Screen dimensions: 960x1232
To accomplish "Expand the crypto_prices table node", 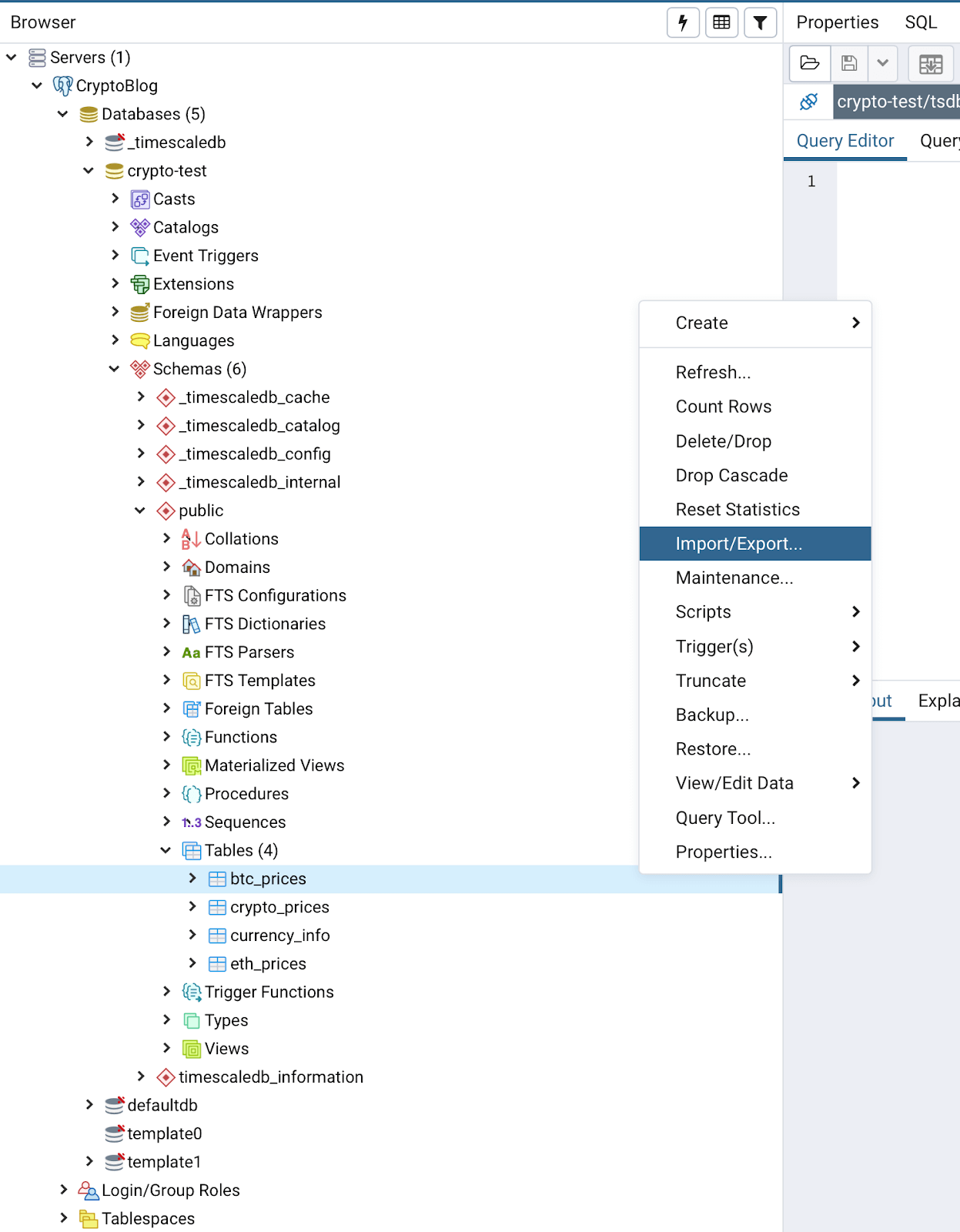I will [192, 907].
